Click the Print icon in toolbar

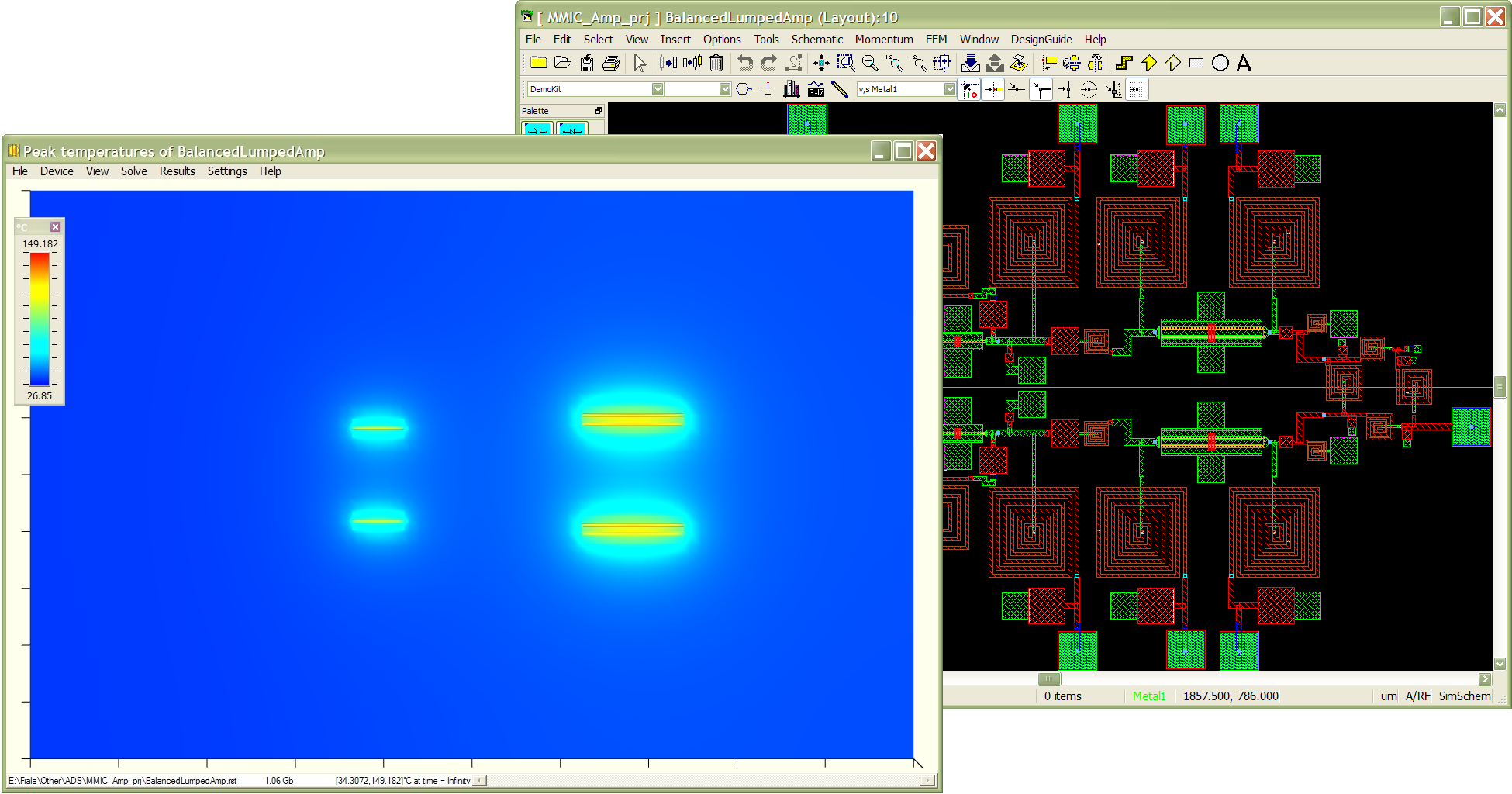coord(611,64)
